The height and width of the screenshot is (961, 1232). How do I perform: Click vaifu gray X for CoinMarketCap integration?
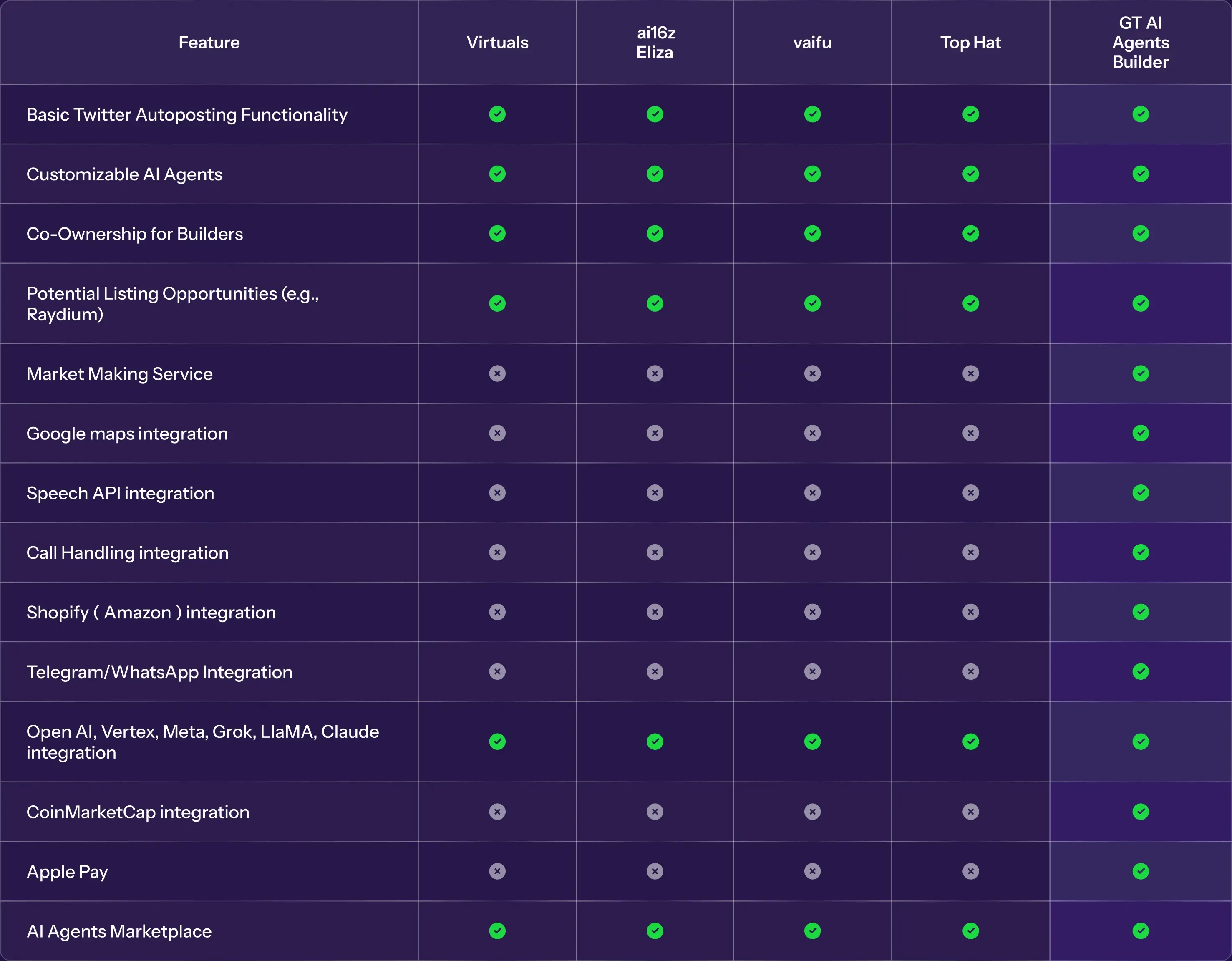812,812
